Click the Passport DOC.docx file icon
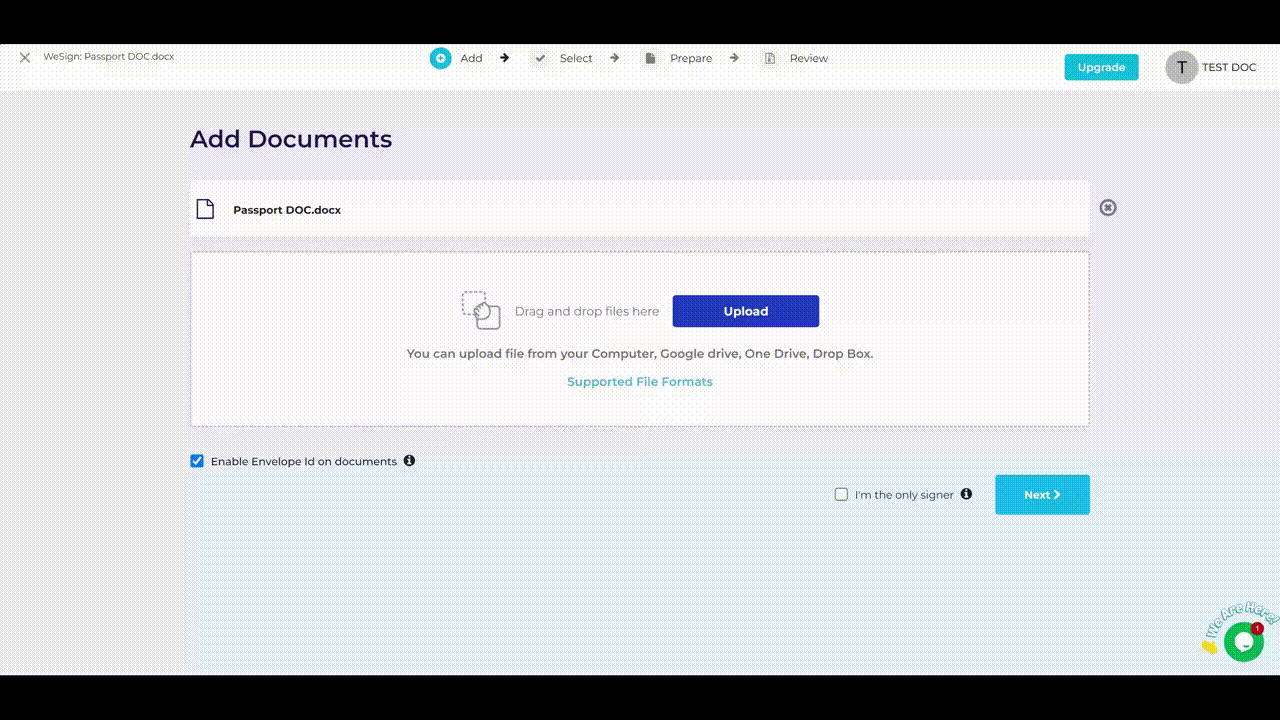 pyautogui.click(x=205, y=209)
